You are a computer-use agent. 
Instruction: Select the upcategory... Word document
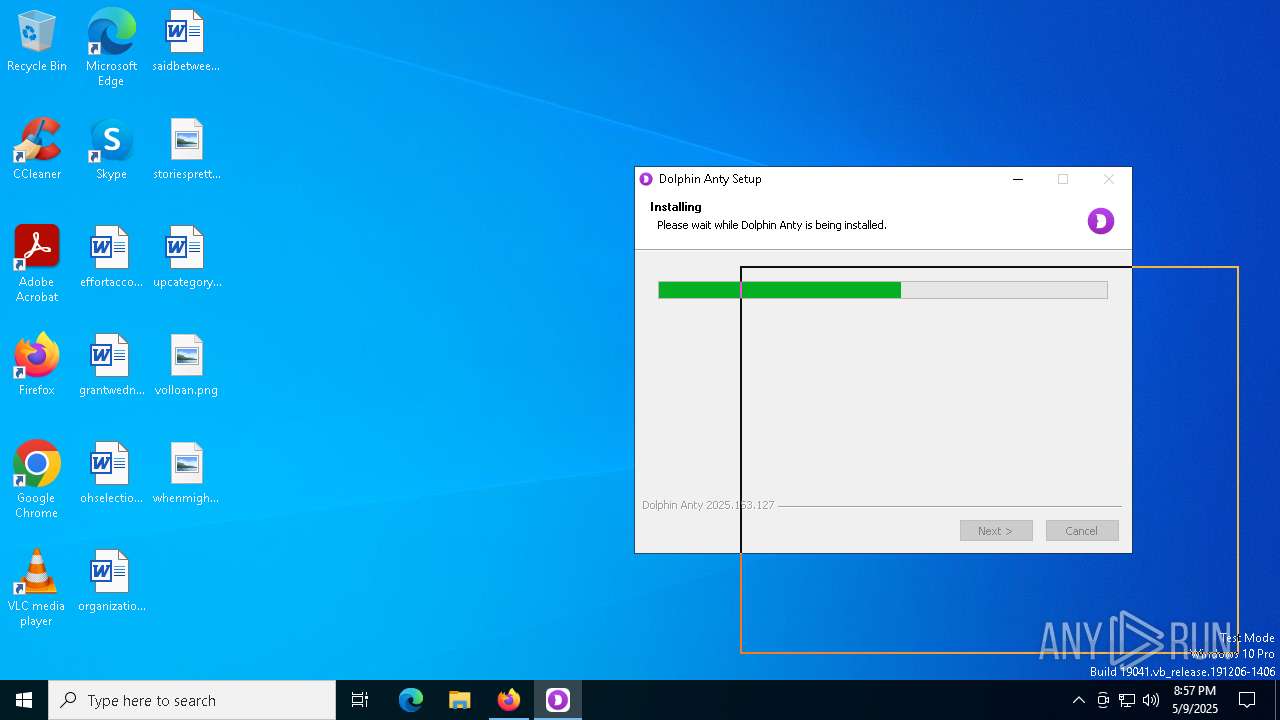[186, 258]
